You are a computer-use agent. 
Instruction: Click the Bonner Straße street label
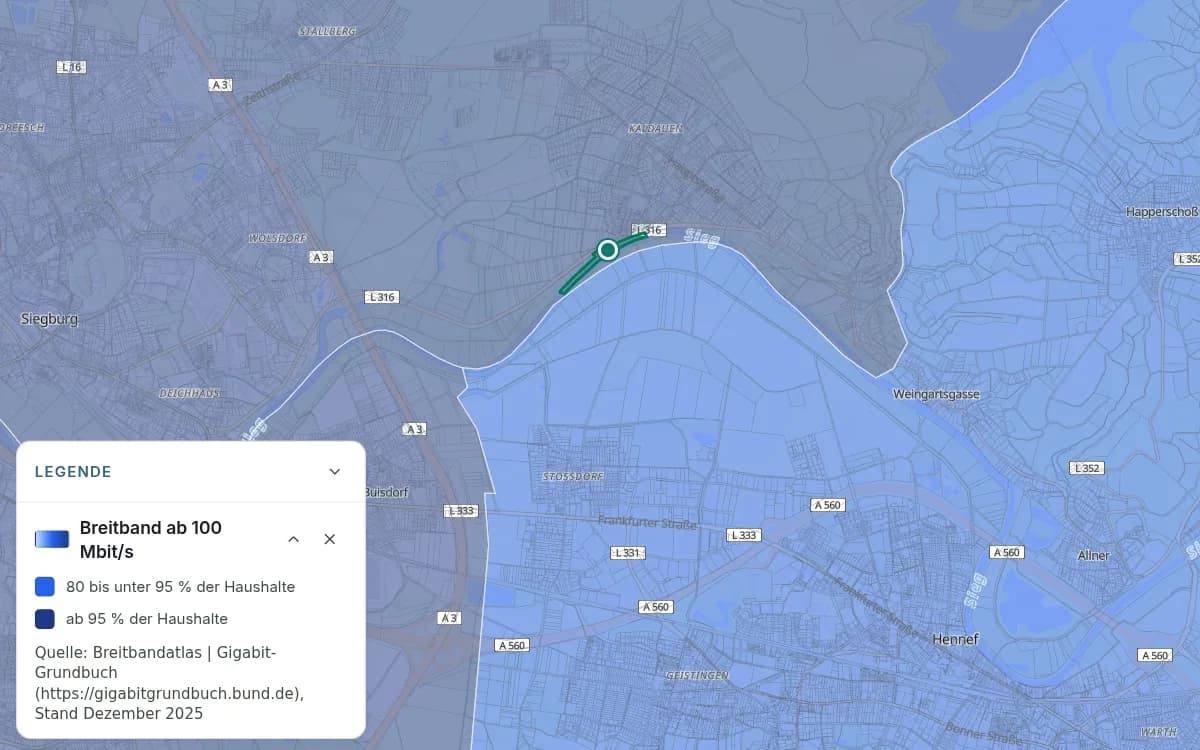coord(984,732)
